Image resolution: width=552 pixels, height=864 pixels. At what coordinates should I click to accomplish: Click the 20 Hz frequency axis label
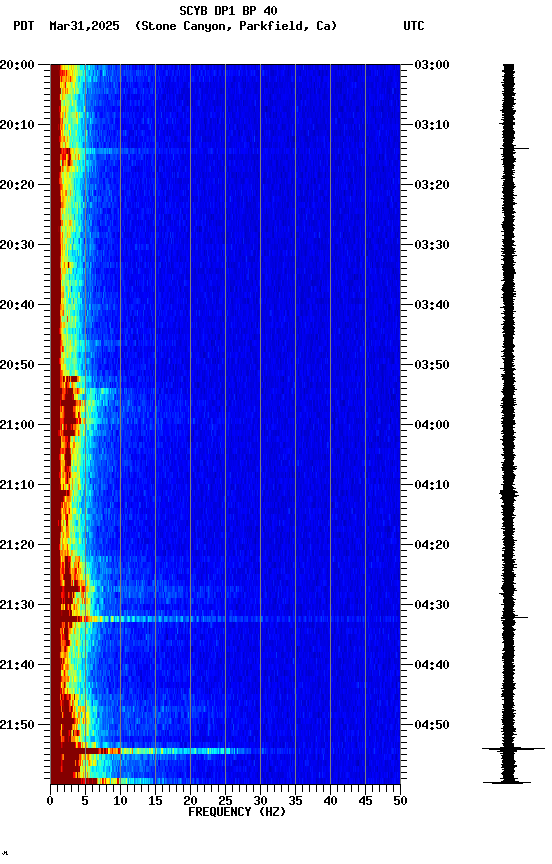click(190, 801)
